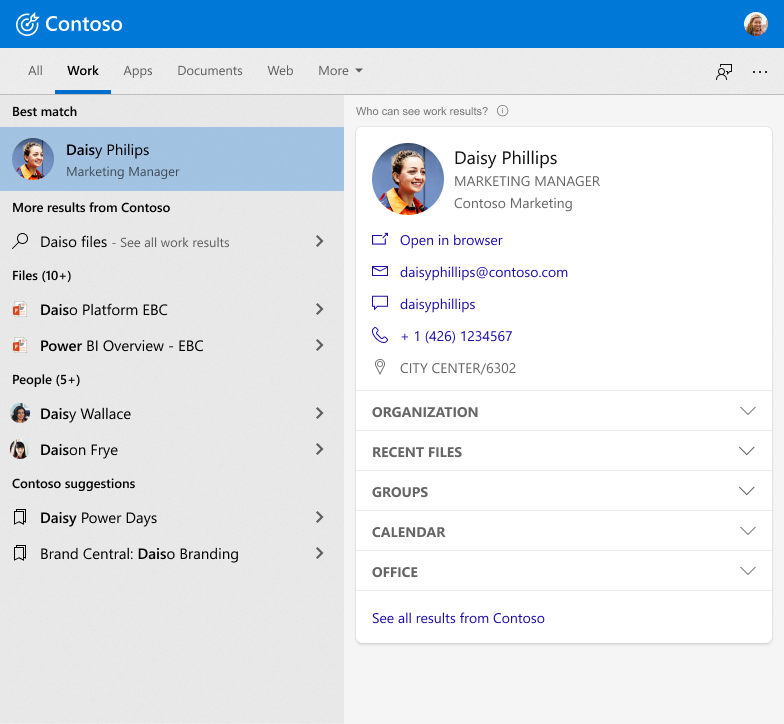Viewport: 784px width, 724px height.
Task: Click chevron next to Daiso Platform EBC
Action: point(320,309)
